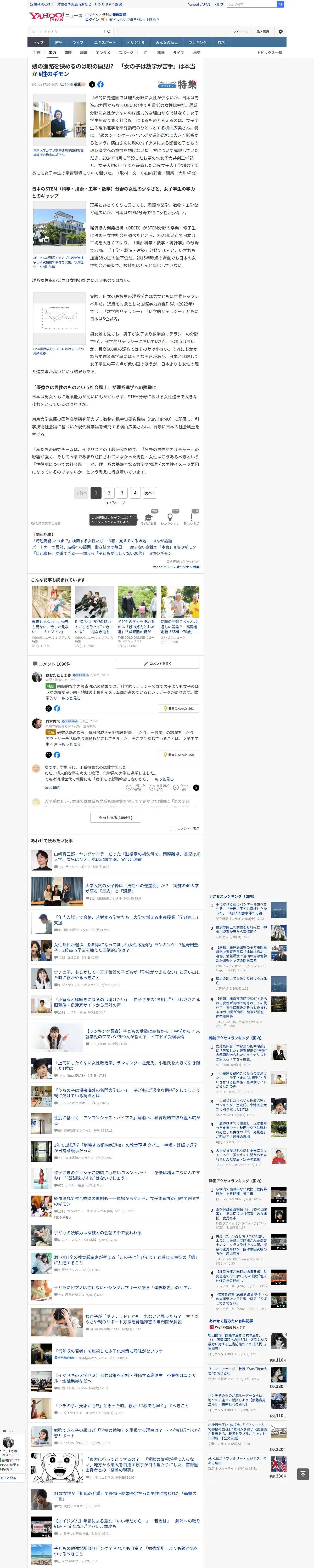Click the keyword search input field

pos(68,32)
